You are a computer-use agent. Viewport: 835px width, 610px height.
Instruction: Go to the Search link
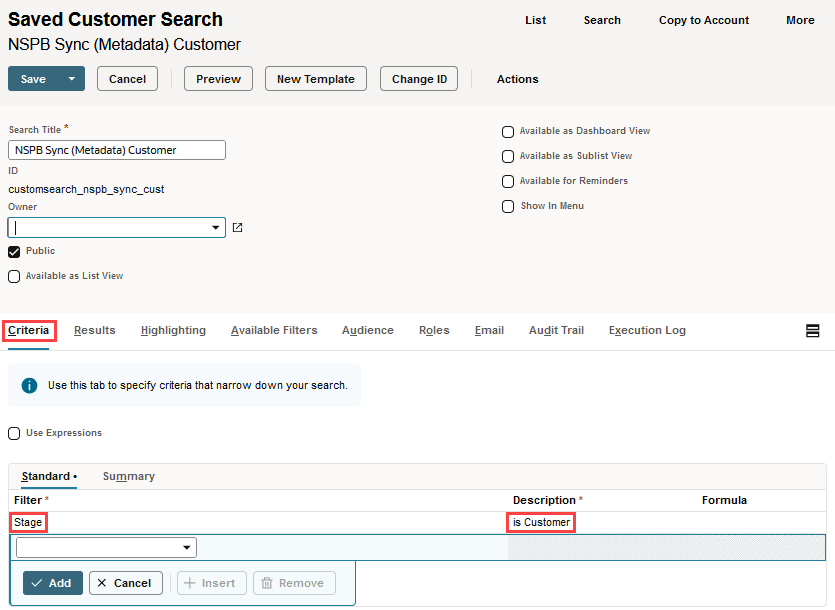tap(602, 20)
